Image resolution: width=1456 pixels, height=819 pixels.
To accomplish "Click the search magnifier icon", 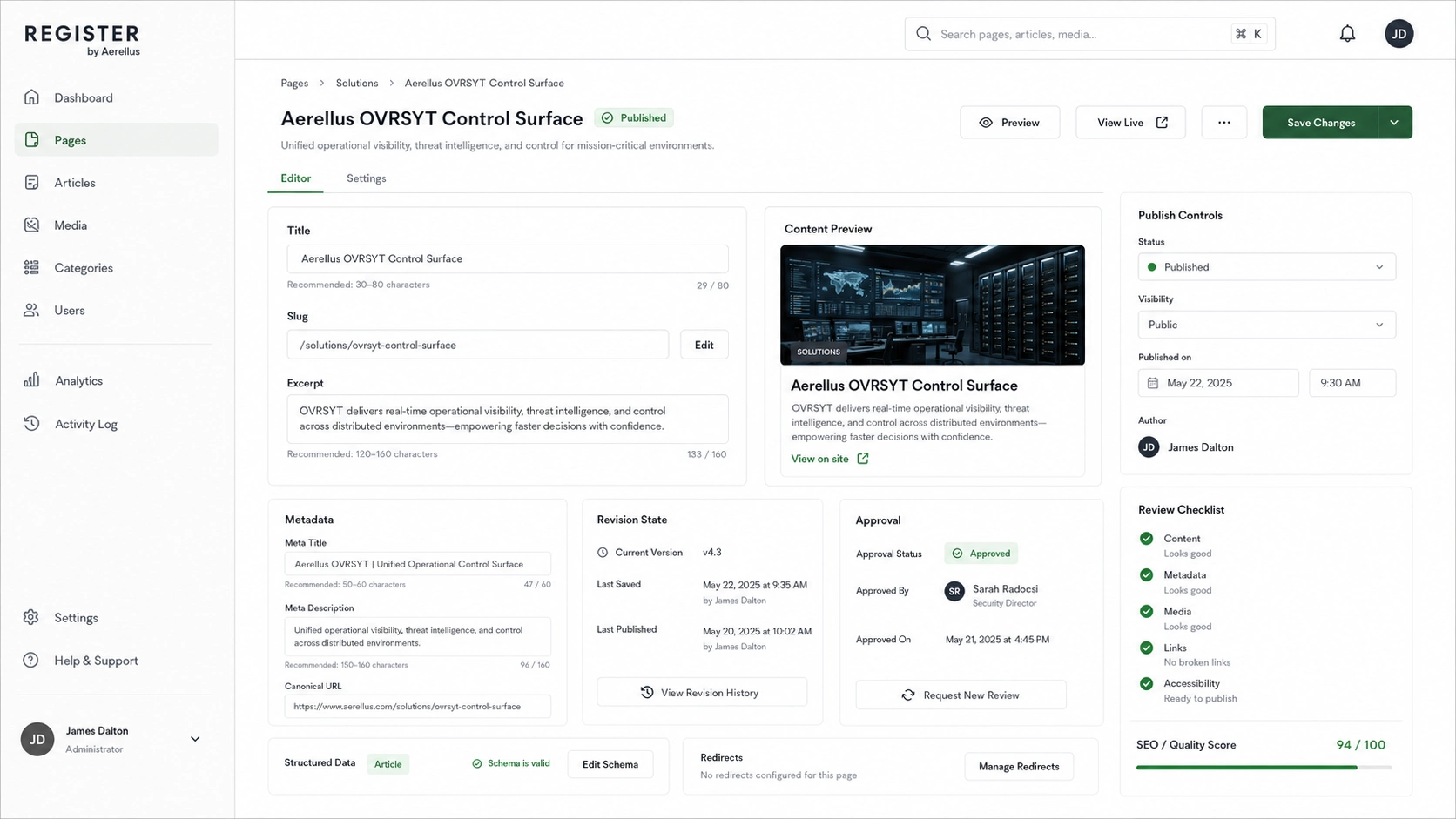I will pos(923,34).
